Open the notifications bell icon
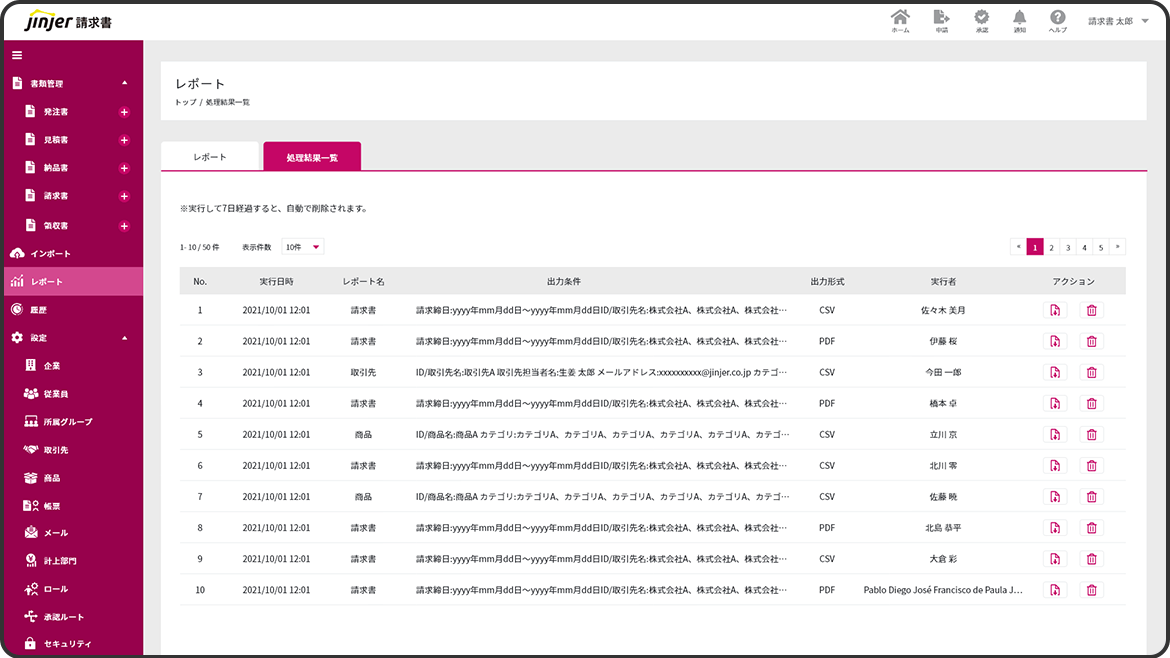Image resolution: width=1170 pixels, height=658 pixels. pyautogui.click(x=1019, y=20)
